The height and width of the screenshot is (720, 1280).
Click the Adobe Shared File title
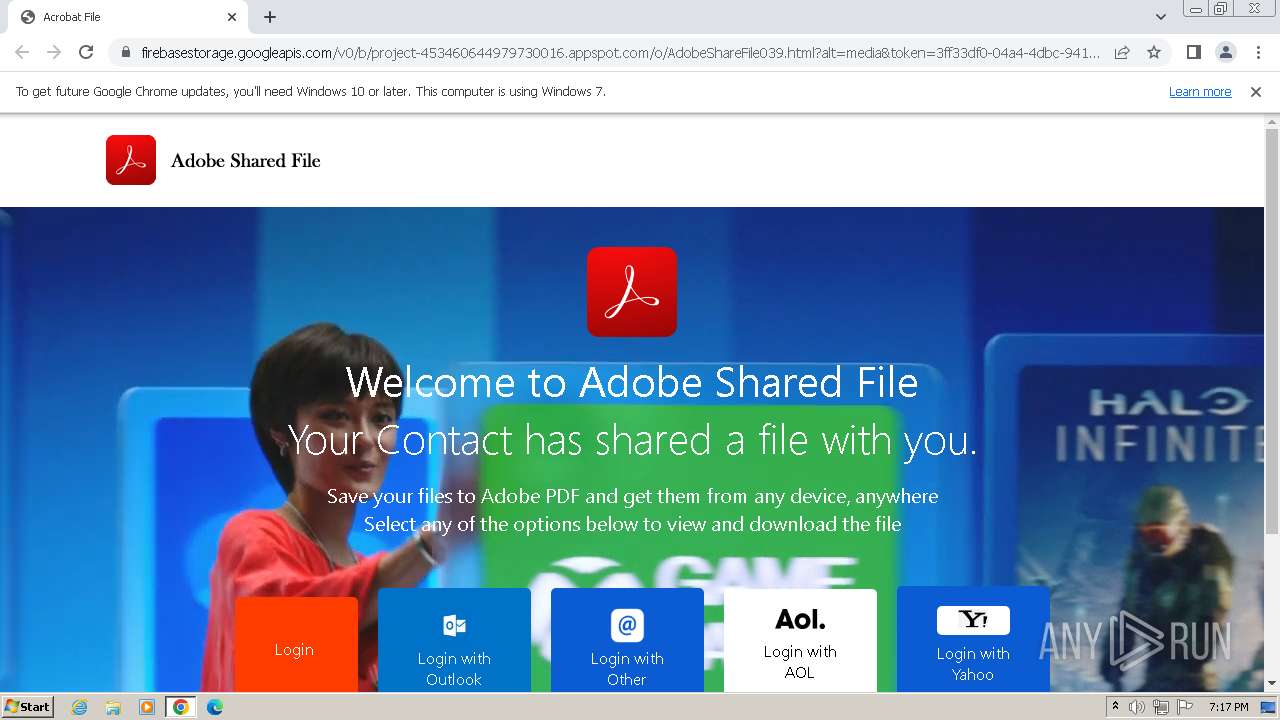click(246, 161)
